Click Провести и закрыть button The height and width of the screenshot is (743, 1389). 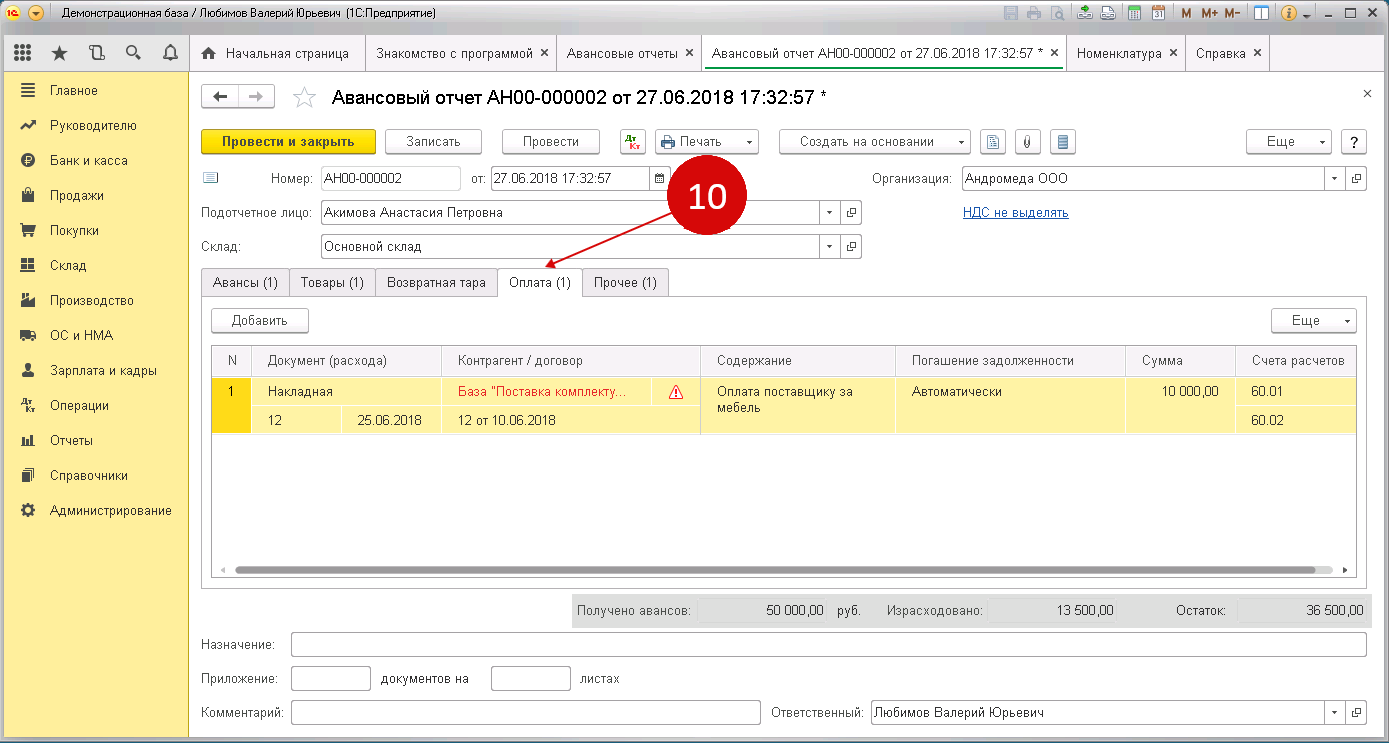tap(288, 142)
